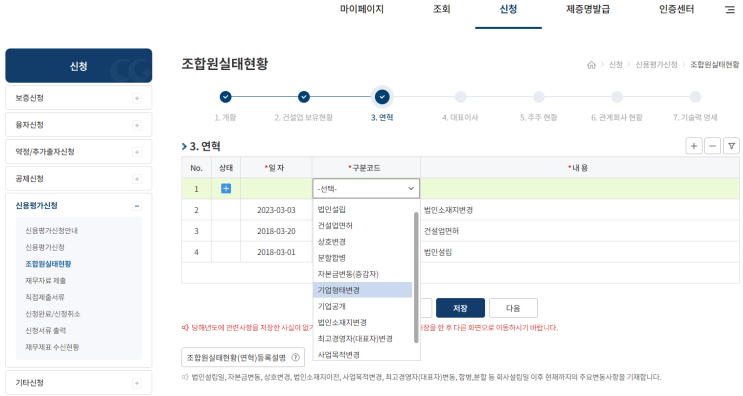
Task: Click the dropdown list scrollbar
Action: (x=416, y=277)
